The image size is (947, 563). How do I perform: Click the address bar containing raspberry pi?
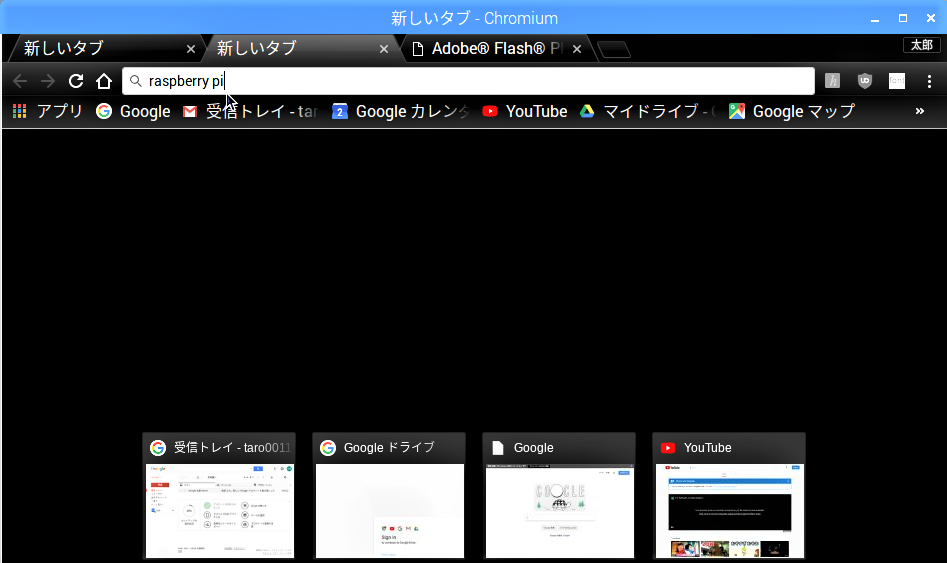(x=468, y=81)
